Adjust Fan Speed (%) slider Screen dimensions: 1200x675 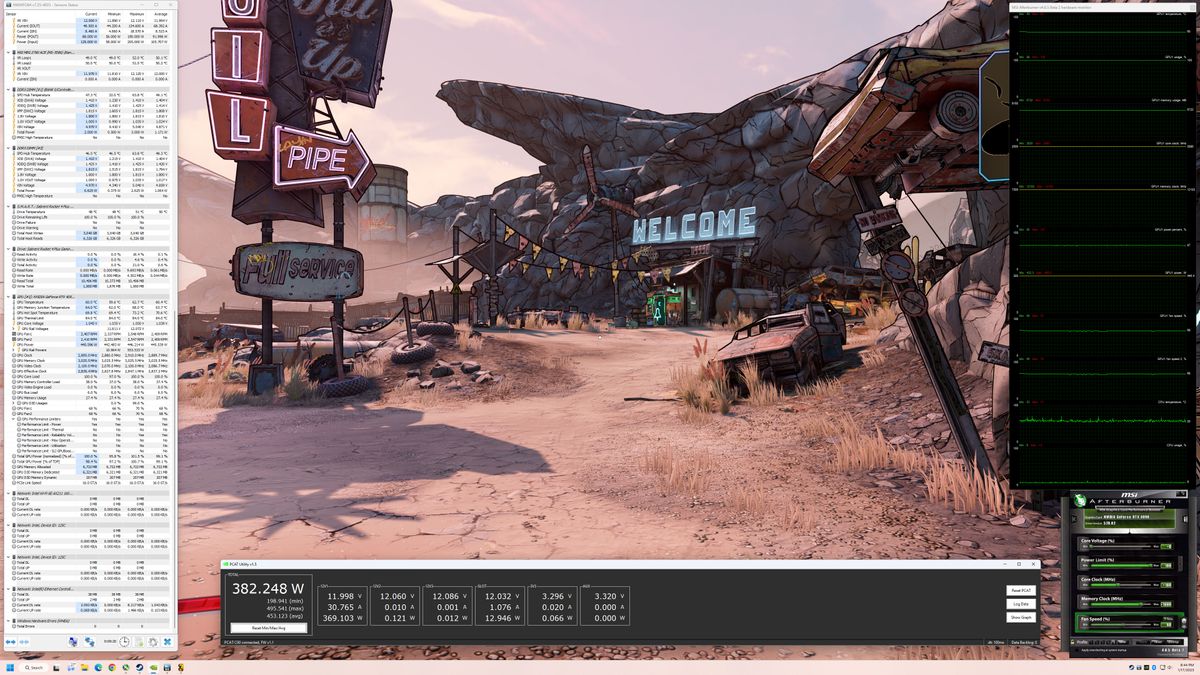[1120, 625]
